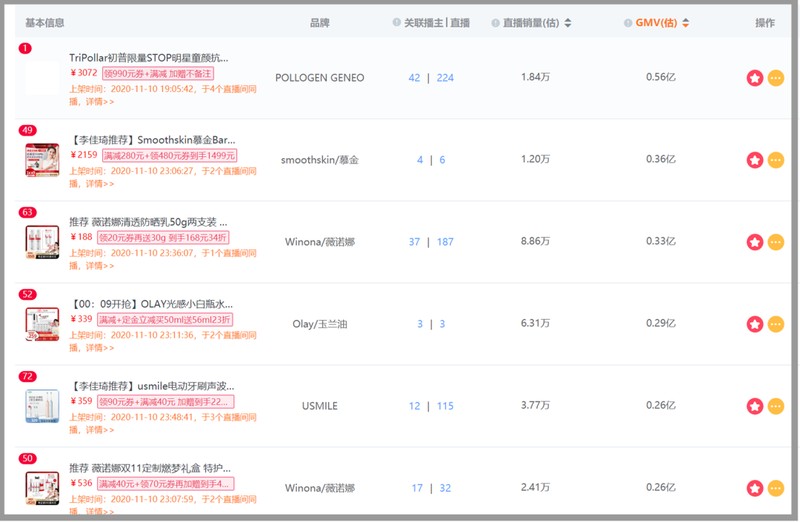Viewport: 800px width, 522px height.
Task: Select the USMILE brand cell
Action: (319, 406)
